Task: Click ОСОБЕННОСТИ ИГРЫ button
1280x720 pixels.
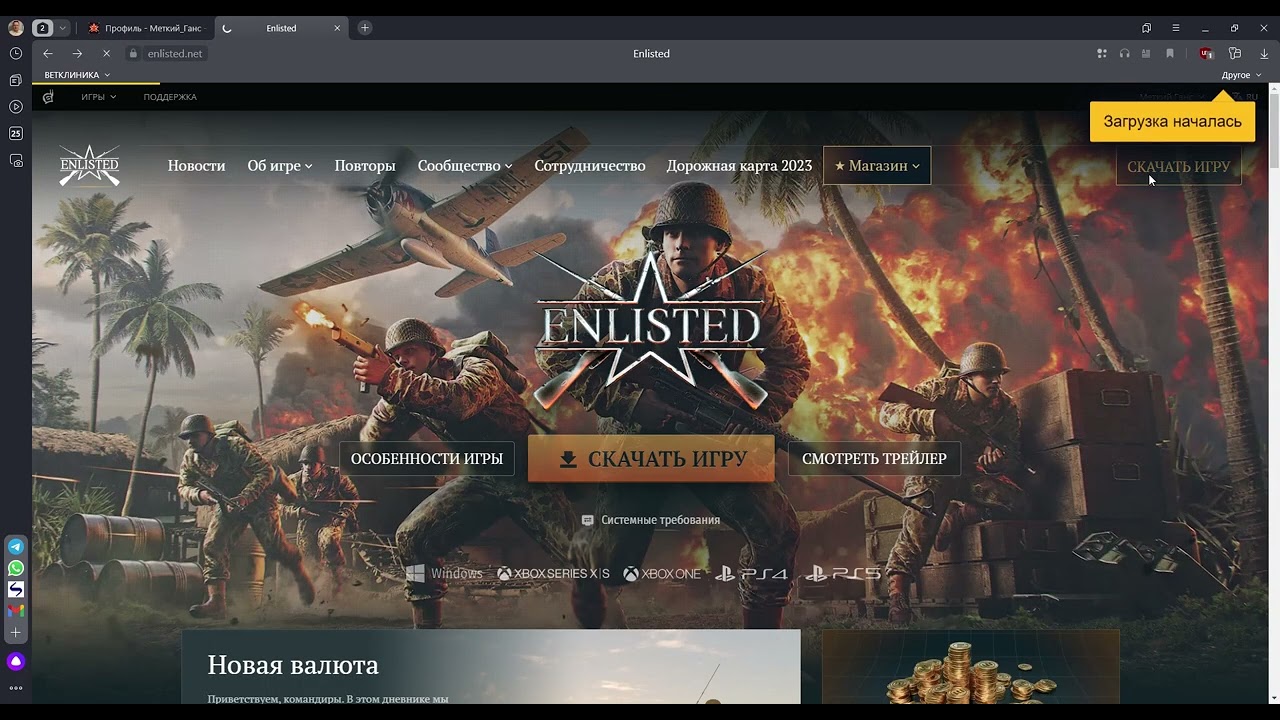Action: click(x=427, y=459)
